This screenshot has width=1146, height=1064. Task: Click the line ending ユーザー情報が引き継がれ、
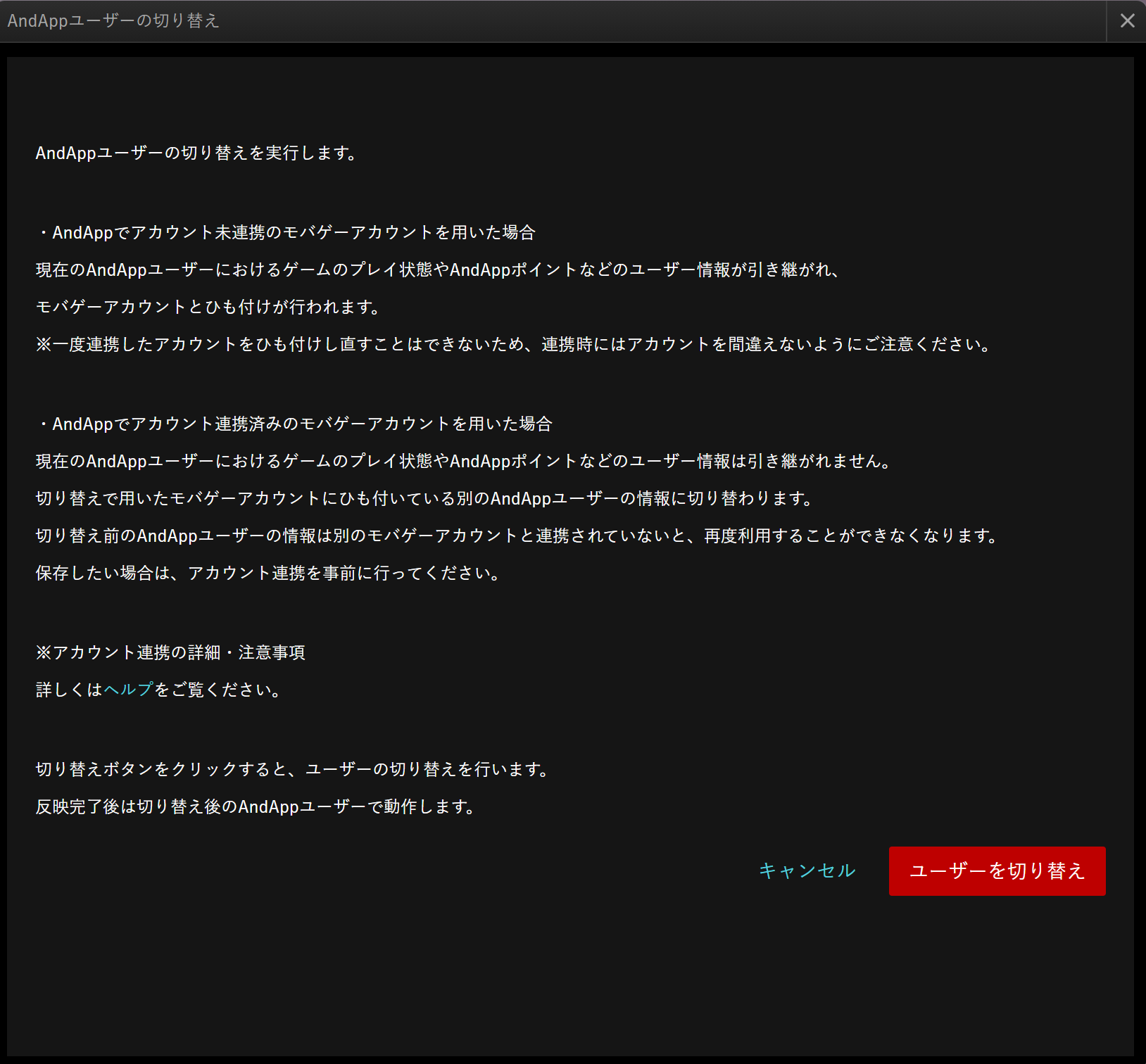tap(439, 270)
